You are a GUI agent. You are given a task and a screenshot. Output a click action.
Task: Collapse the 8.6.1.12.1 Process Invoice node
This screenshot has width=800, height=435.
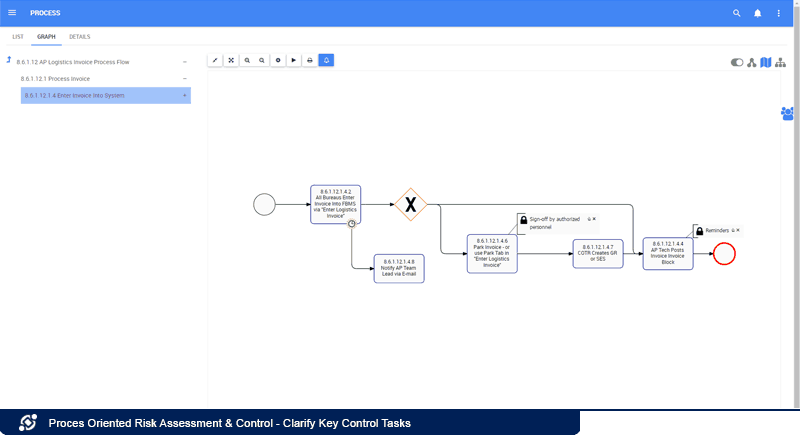[185, 78]
